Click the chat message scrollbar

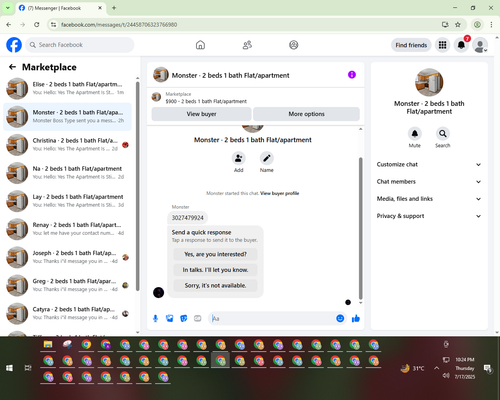click(x=360, y=228)
